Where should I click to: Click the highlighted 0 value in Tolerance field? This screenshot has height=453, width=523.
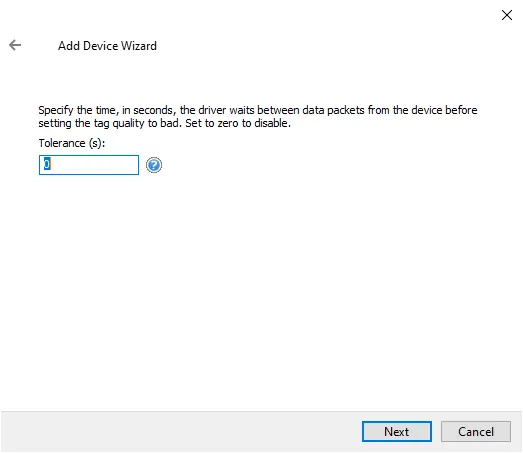(x=47, y=164)
